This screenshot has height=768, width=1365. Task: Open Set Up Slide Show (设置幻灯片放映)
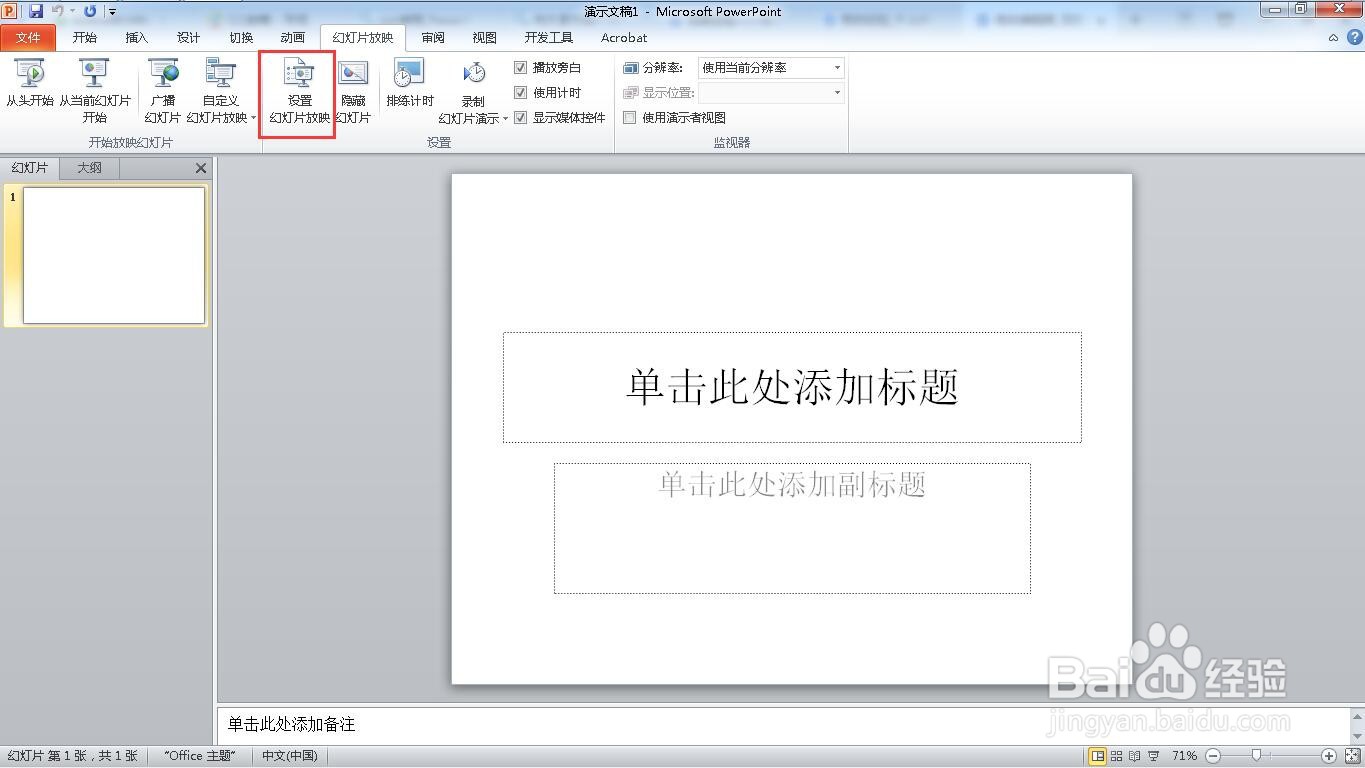tap(299, 92)
